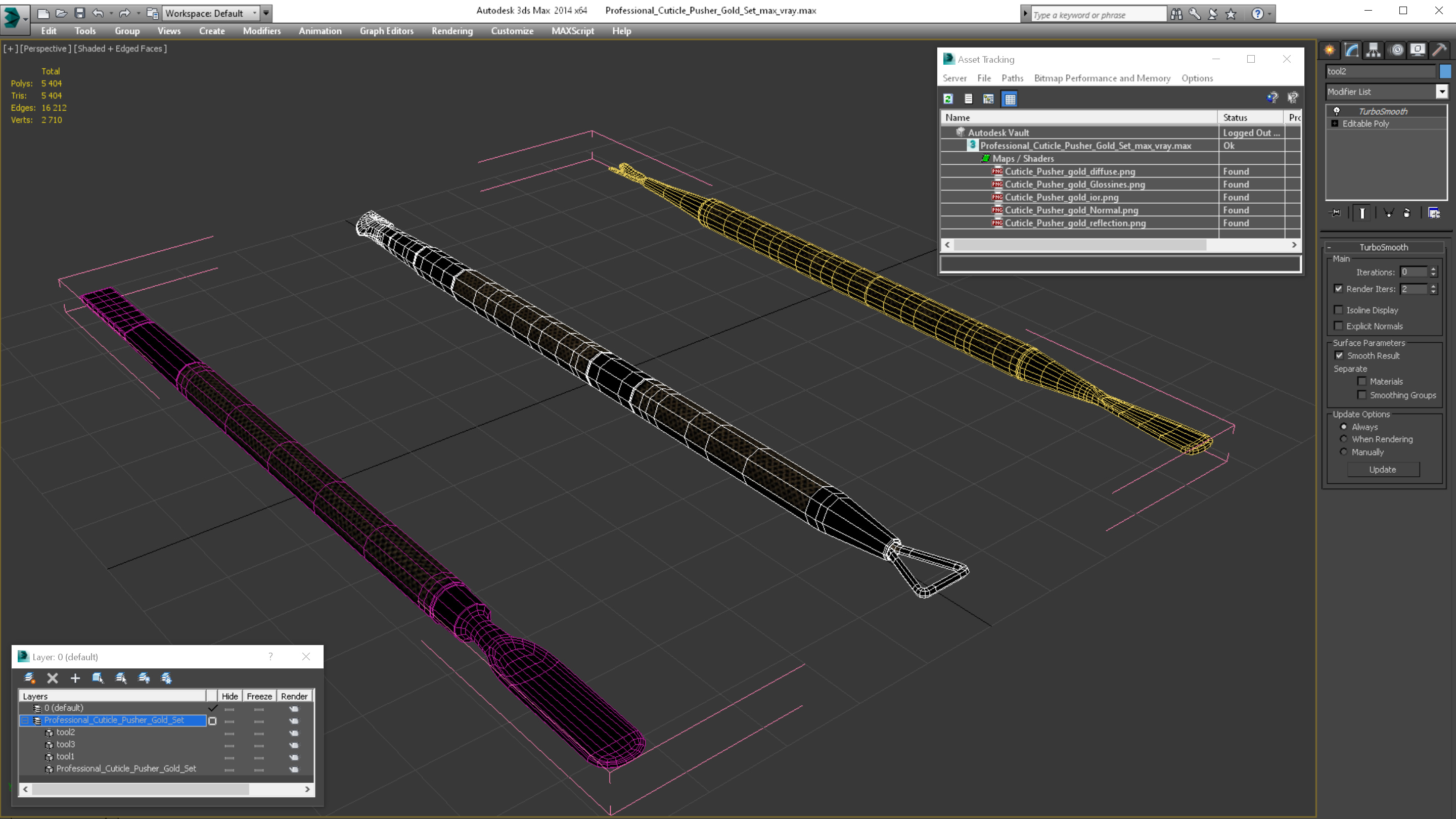
Task: Toggle Render Iters checkbox
Action: point(1338,288)
